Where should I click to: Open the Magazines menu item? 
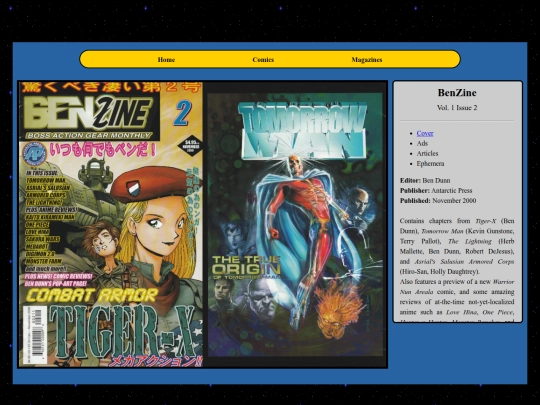click(367, 60)
